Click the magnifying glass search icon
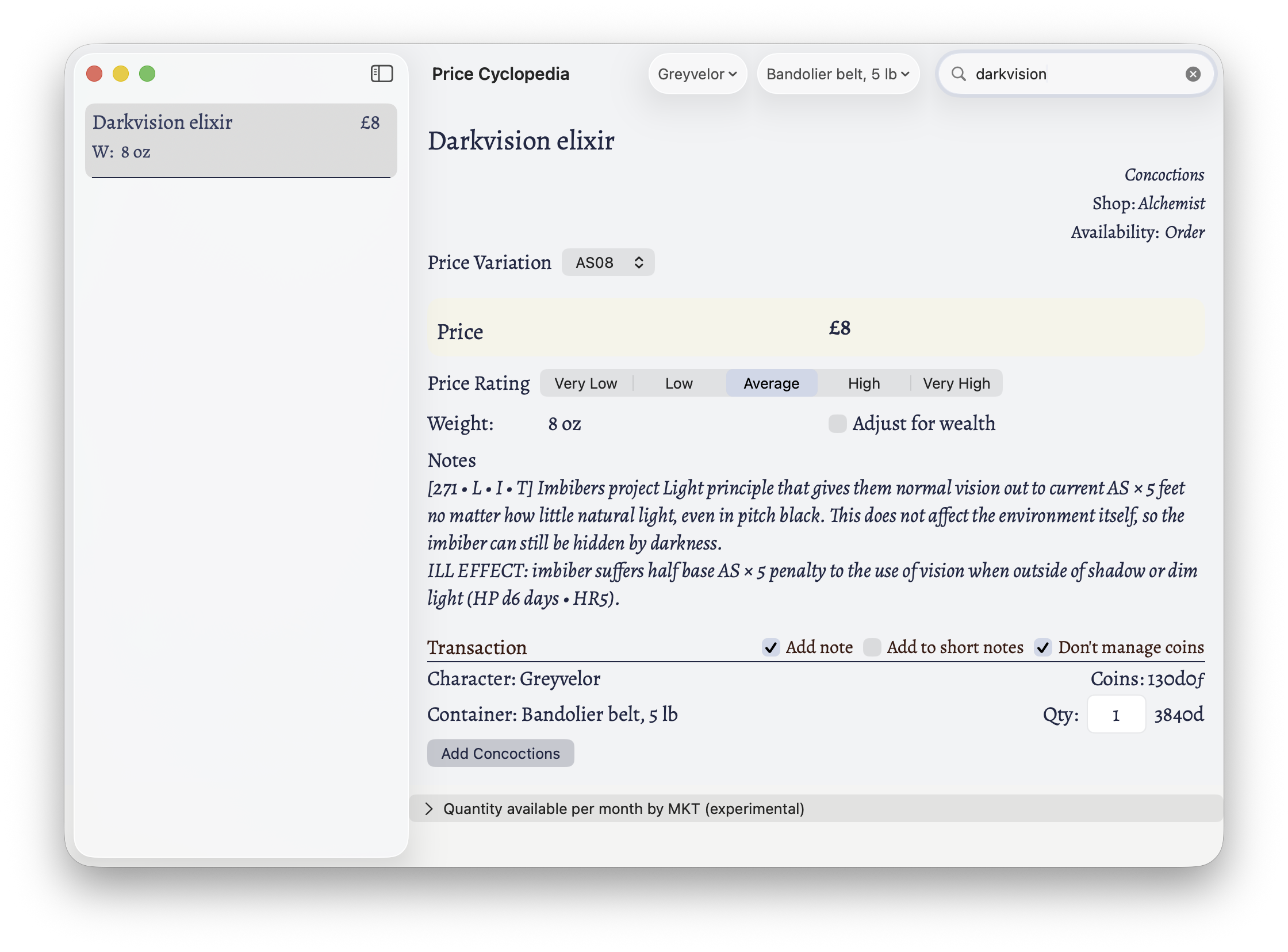 (x=959, y=74)
